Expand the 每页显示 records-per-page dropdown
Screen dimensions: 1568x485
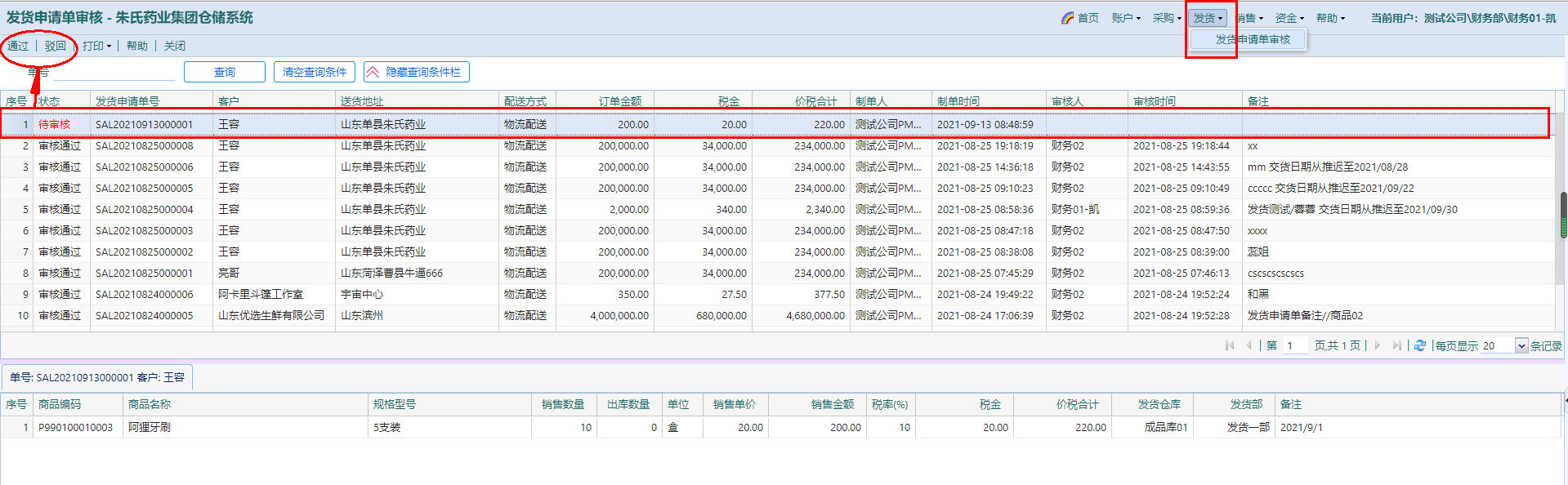click(x=1521, y=346)
